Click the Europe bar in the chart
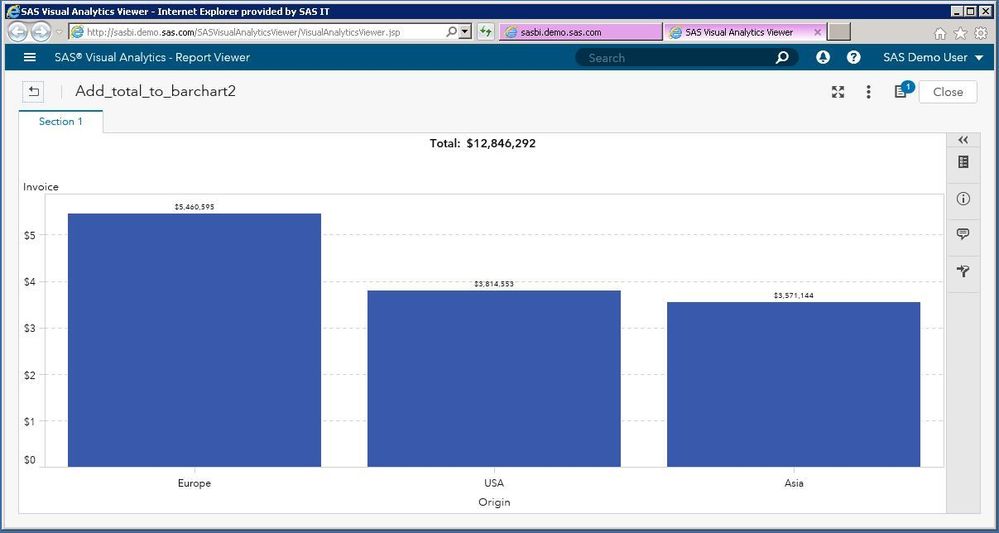Image resolution: width=999 pixels, height=533 pixels. [194, 340]
